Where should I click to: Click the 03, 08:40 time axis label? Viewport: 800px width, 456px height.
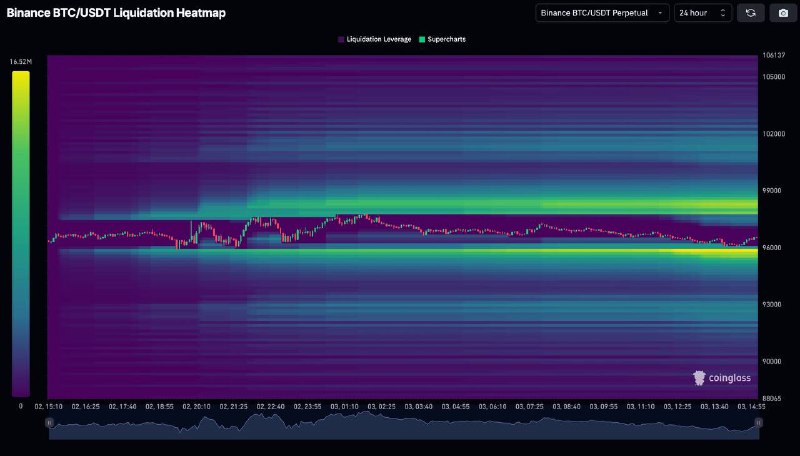(x=566, y=407)
